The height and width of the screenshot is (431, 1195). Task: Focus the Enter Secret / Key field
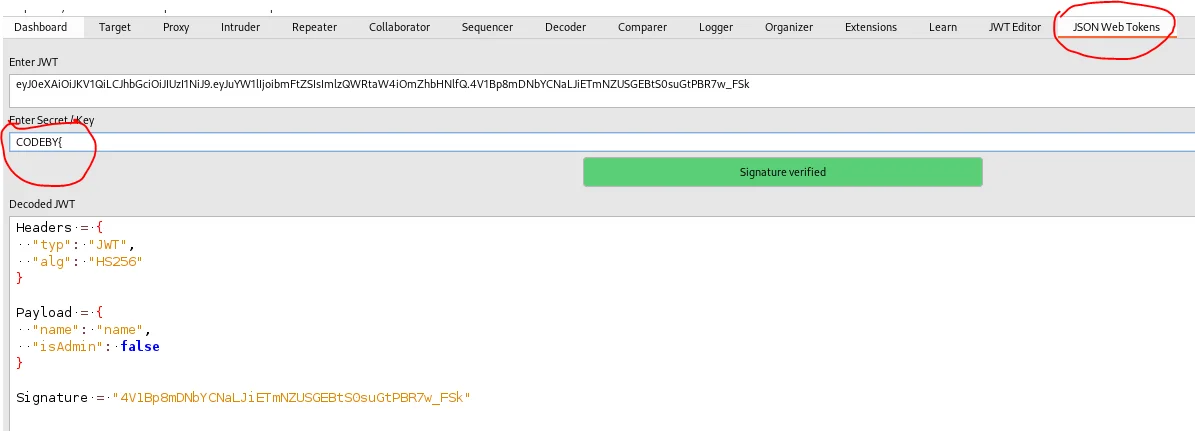(x=602, y=142)
